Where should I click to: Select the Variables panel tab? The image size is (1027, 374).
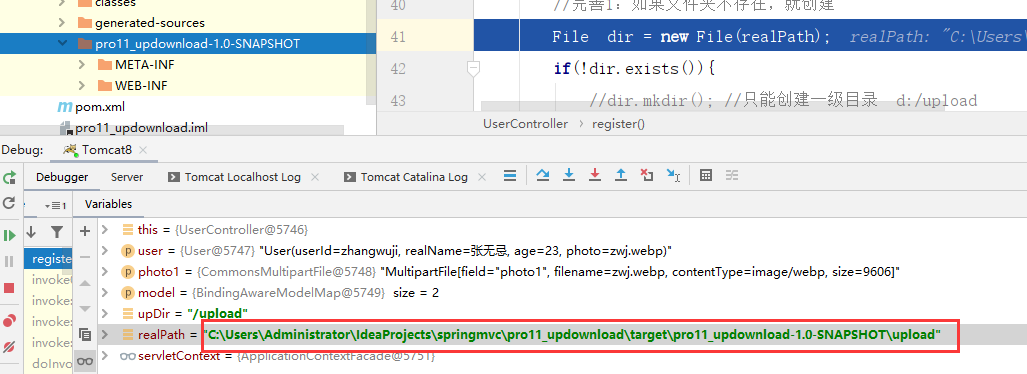109,204
